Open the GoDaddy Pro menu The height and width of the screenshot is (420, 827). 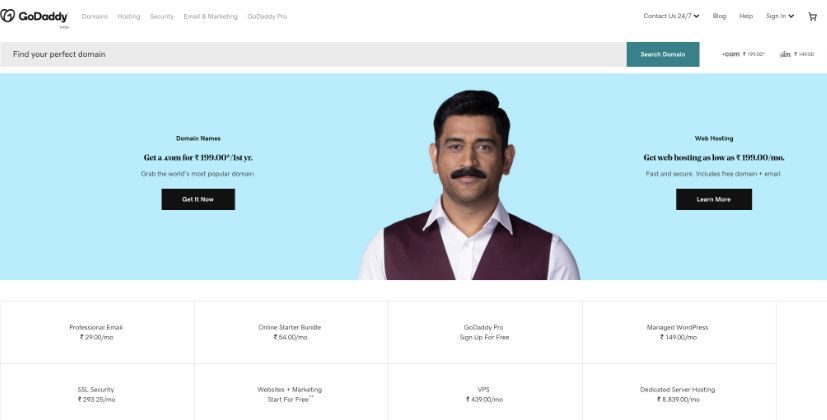(267, 17)
